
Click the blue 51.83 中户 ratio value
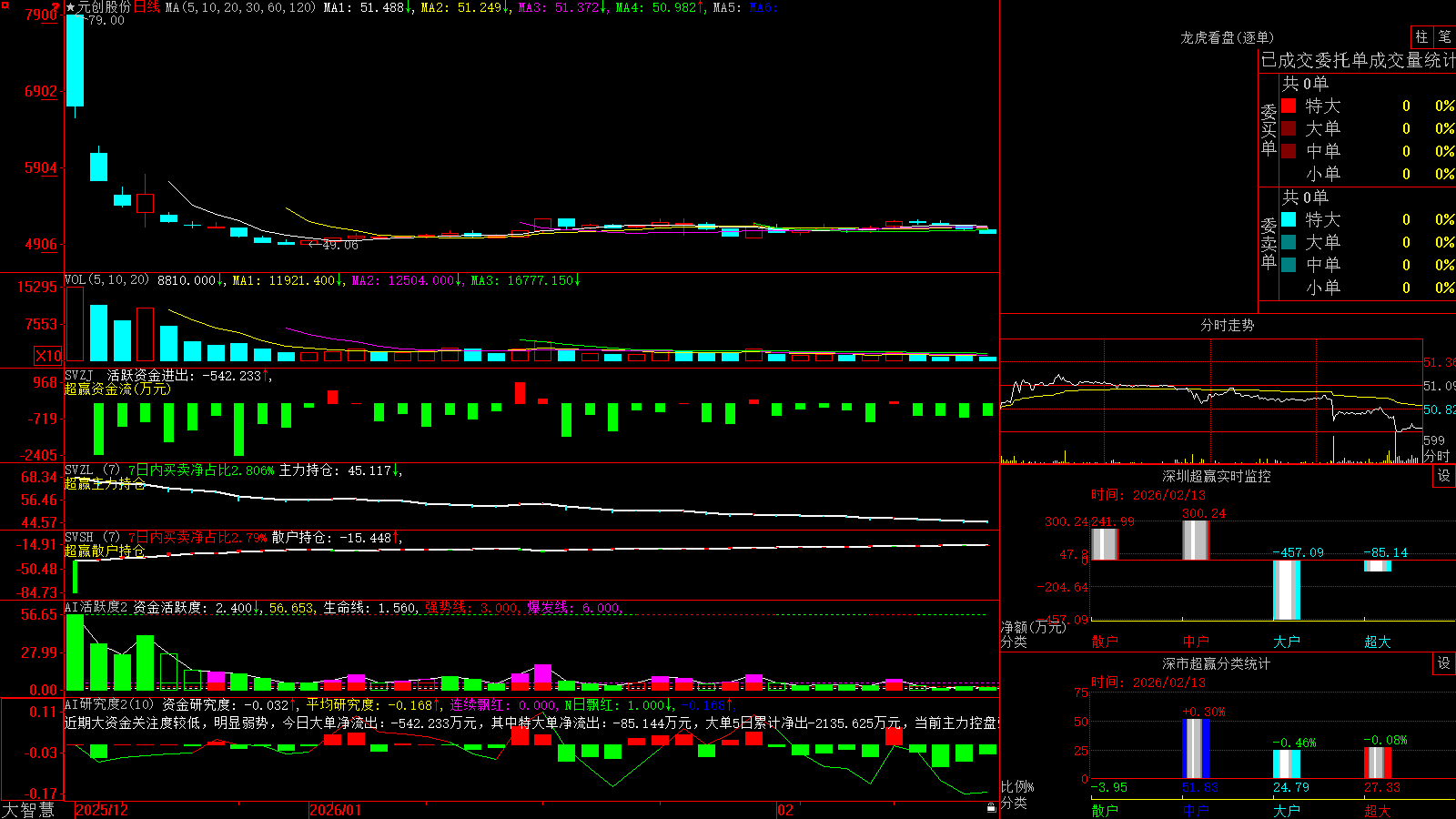pyautogui.click(x=1199, y=787)
